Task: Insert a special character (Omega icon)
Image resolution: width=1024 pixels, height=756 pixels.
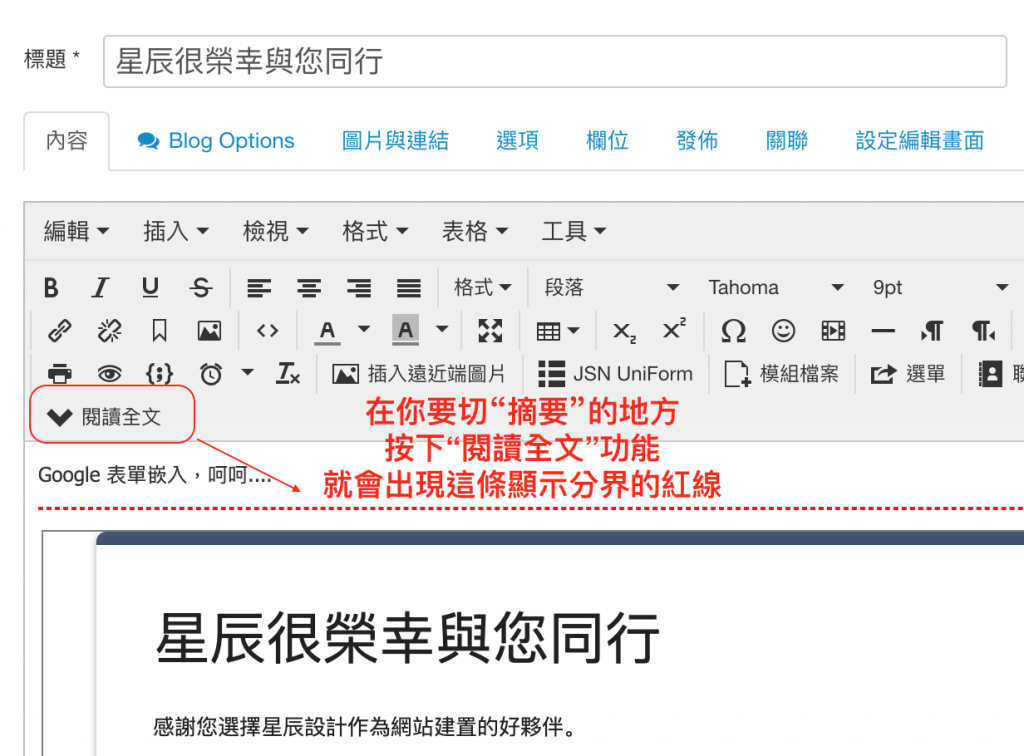Action: point(733,331)
